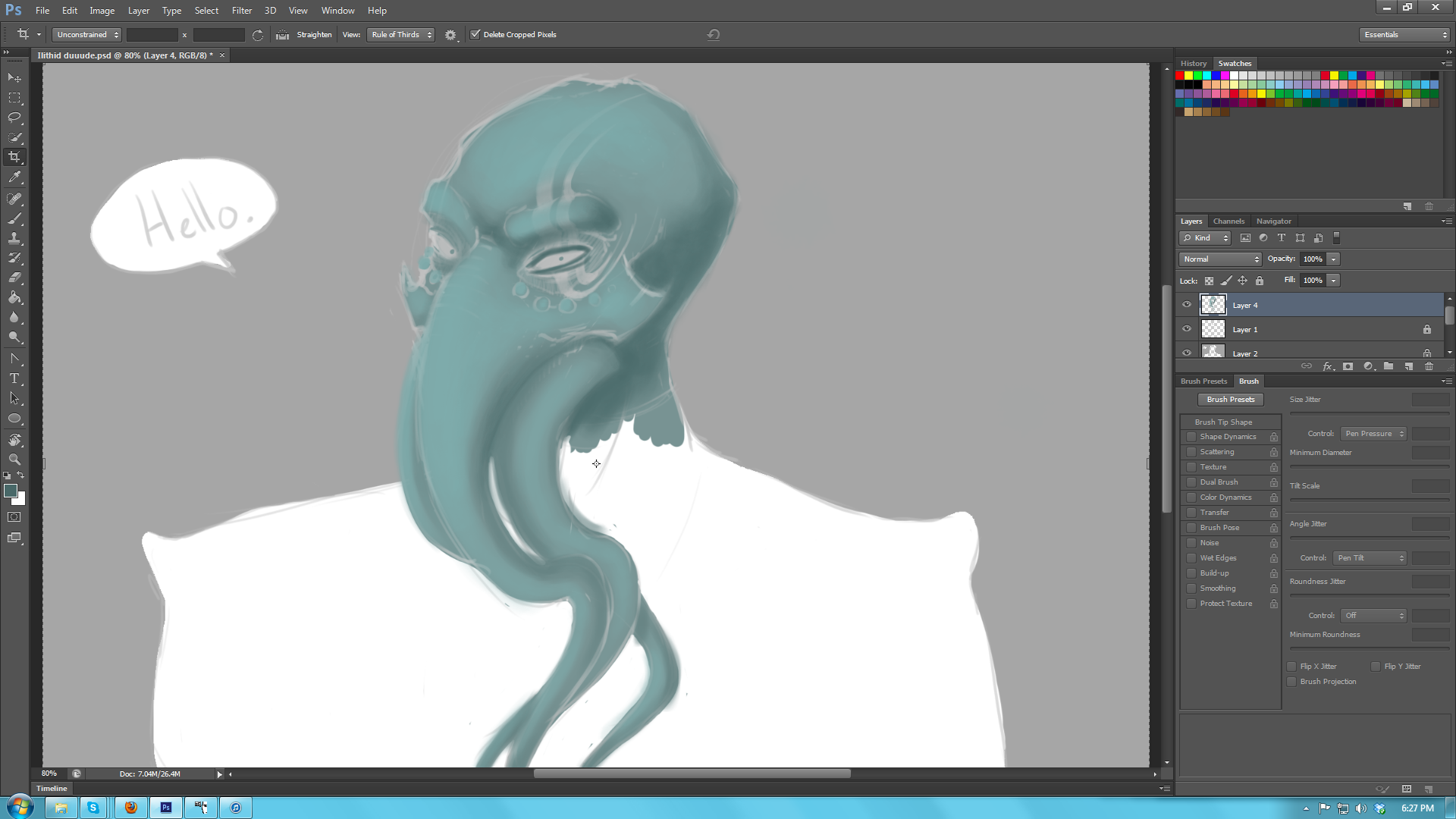Viewport: 1456px width, 819px height.
Task: Click the foreground color swatch
Action: pos(11,491)
